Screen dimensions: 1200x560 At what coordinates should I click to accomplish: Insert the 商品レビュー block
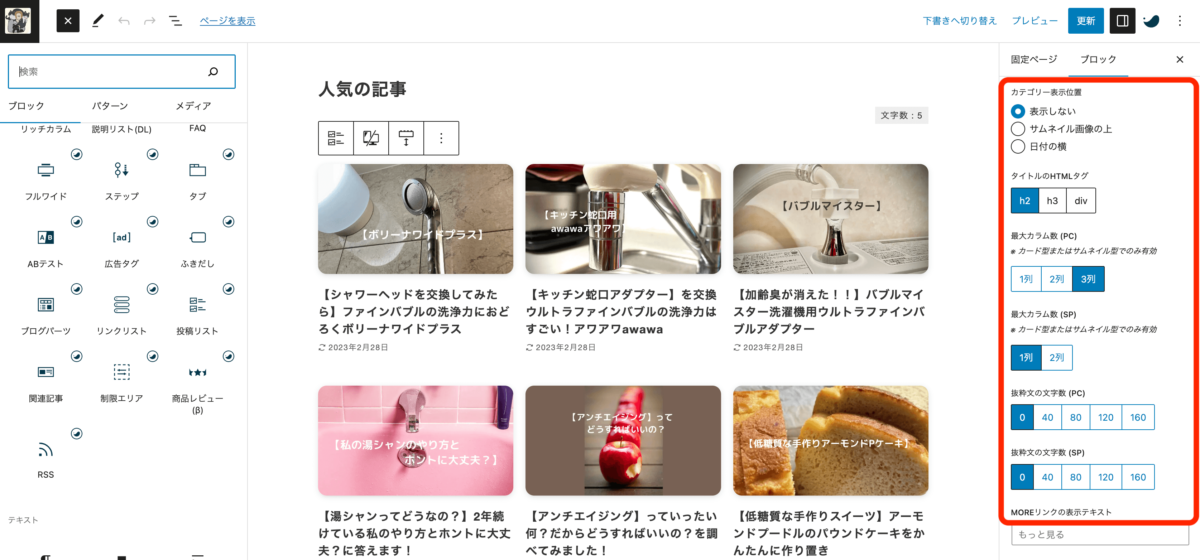tap(197, 385)
